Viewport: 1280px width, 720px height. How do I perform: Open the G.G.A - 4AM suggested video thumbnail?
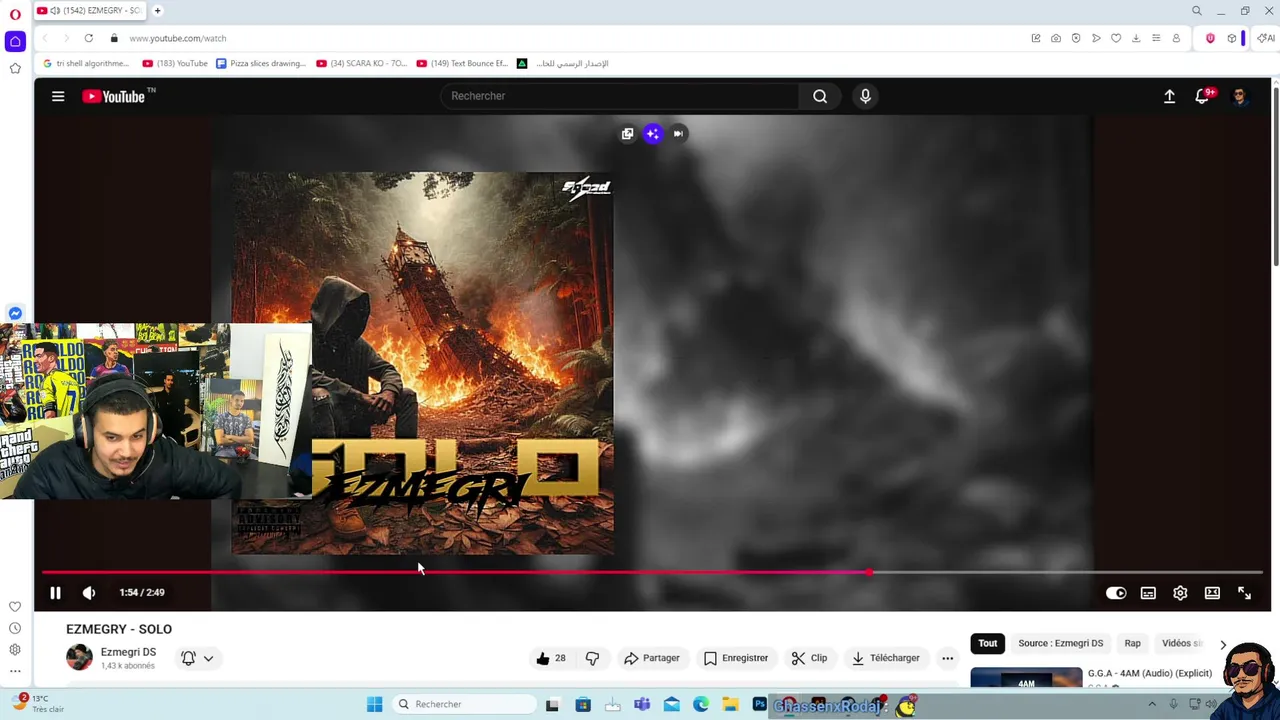pos(1026,677)
